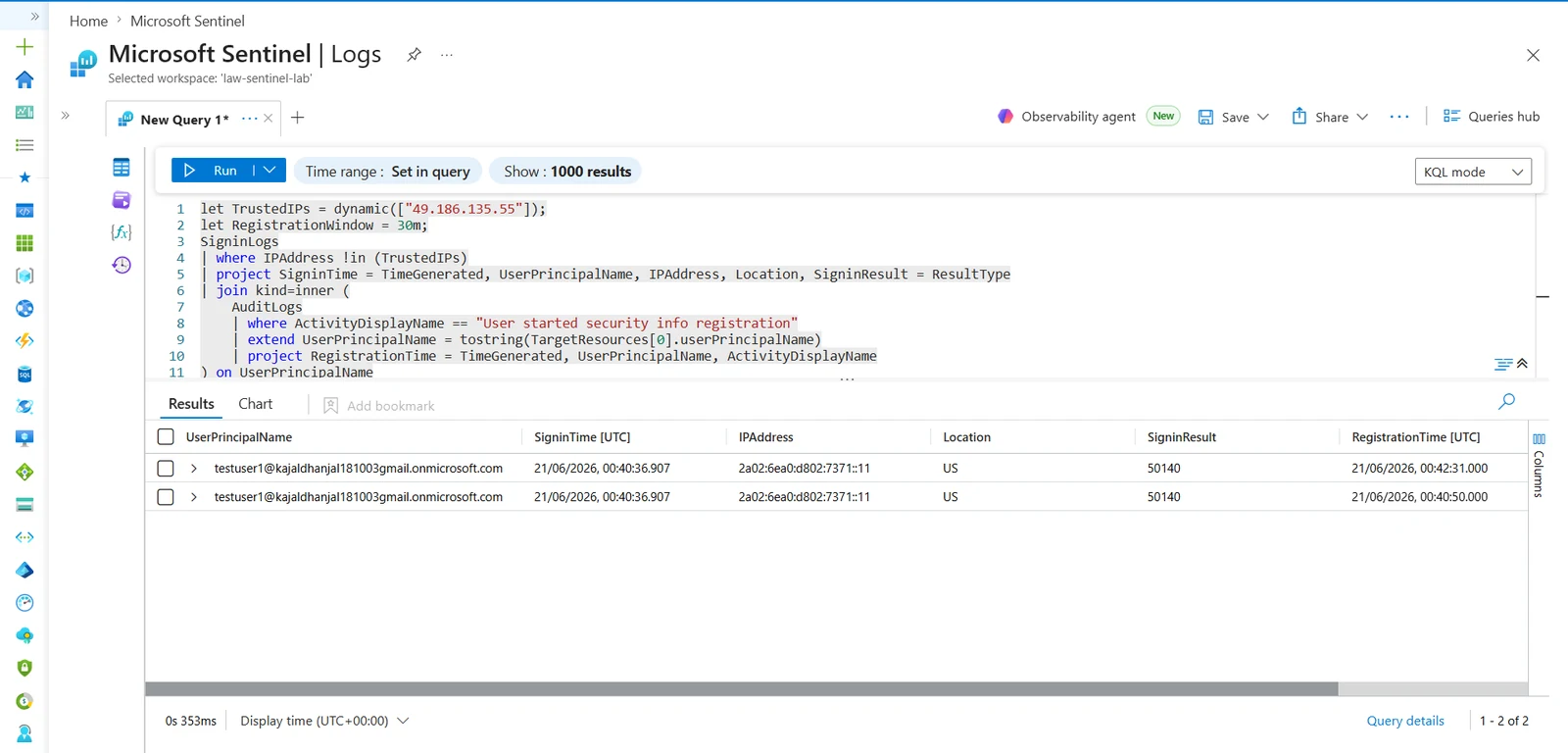Image resolution: width=1568 pixels, height=753 pixels.
Task: Expand the Save dropdown
Action: click(1263, 117)
